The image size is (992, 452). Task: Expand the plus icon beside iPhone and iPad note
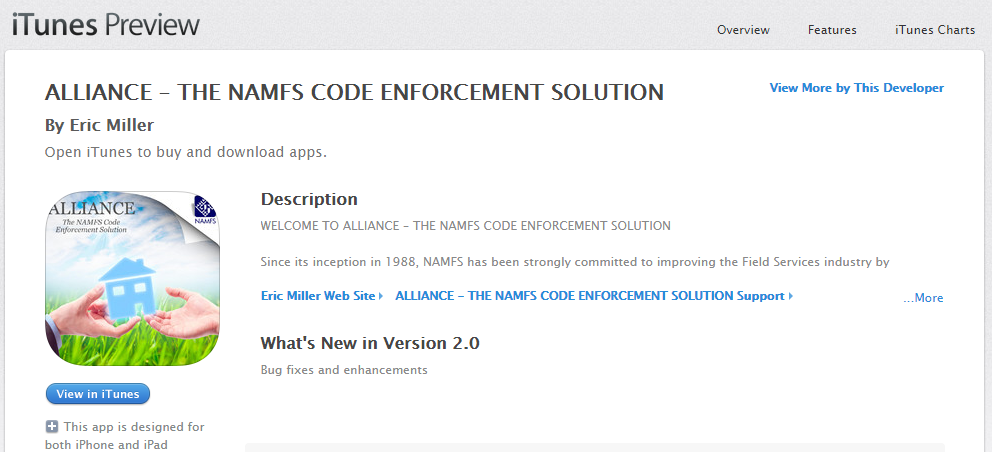(x=52, y=427)
